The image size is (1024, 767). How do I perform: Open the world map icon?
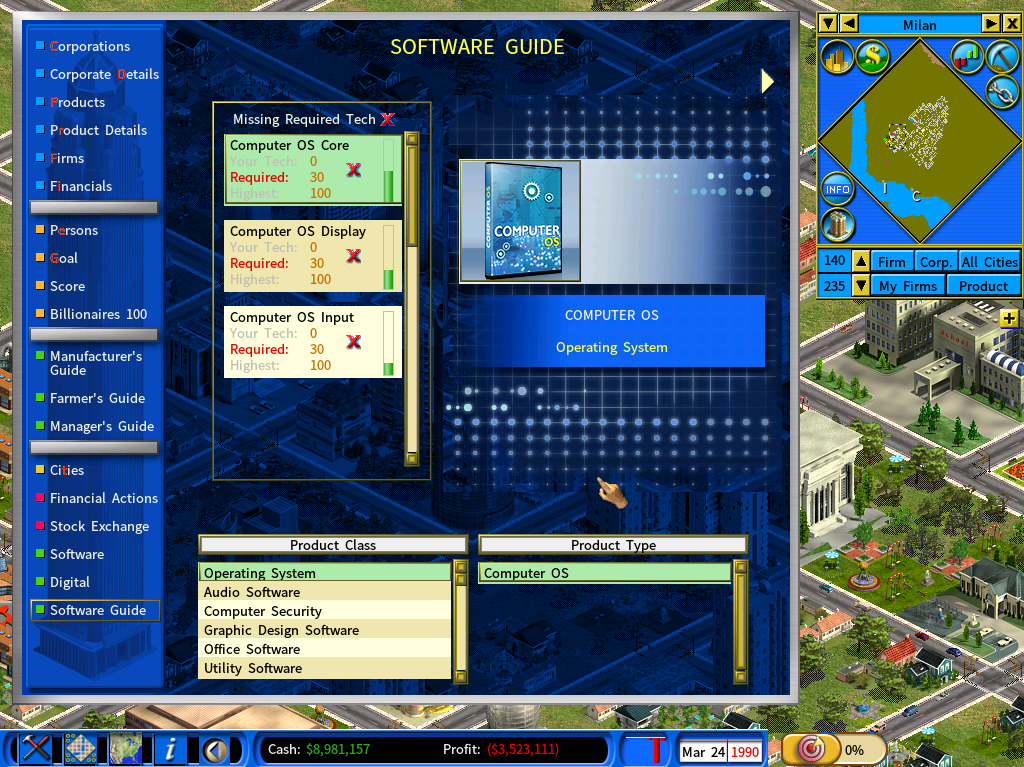125,748
